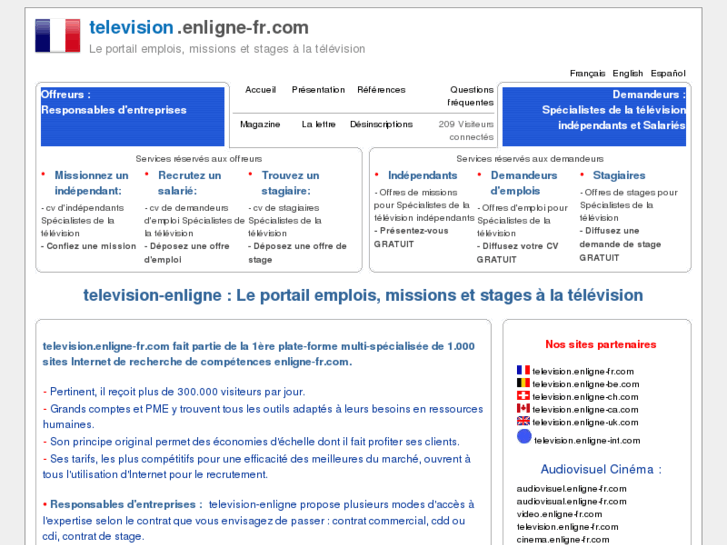Click the Offreurs Responsables d'entreprises banner

click(133, 117)
